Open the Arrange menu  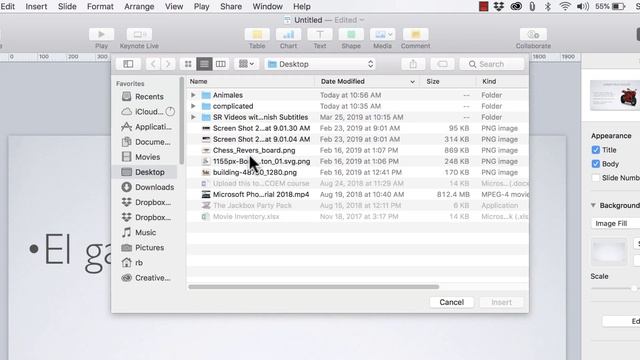pyautogui.click(x=139, y=7)
